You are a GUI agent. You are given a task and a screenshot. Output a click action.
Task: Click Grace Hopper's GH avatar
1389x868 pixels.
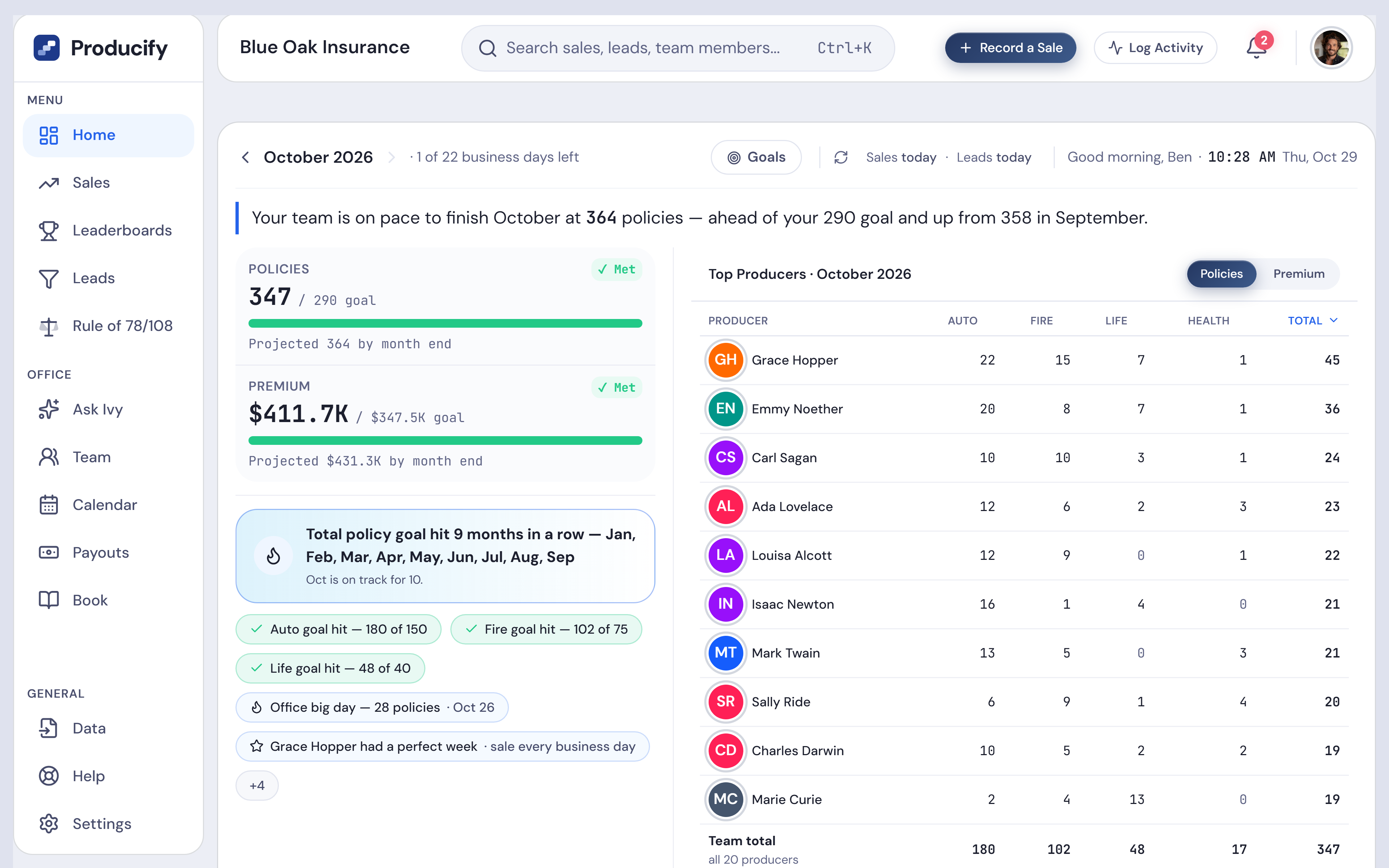(726, 360)
